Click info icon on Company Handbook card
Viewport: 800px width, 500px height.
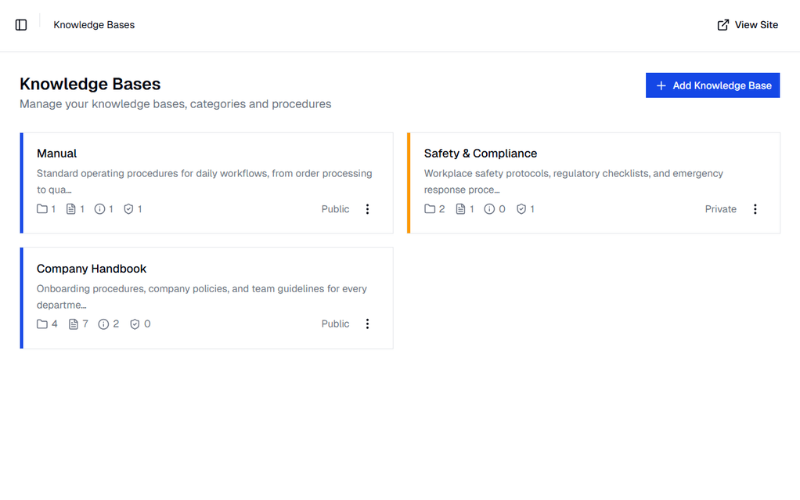pyautogui.click(x=103, y=324)
